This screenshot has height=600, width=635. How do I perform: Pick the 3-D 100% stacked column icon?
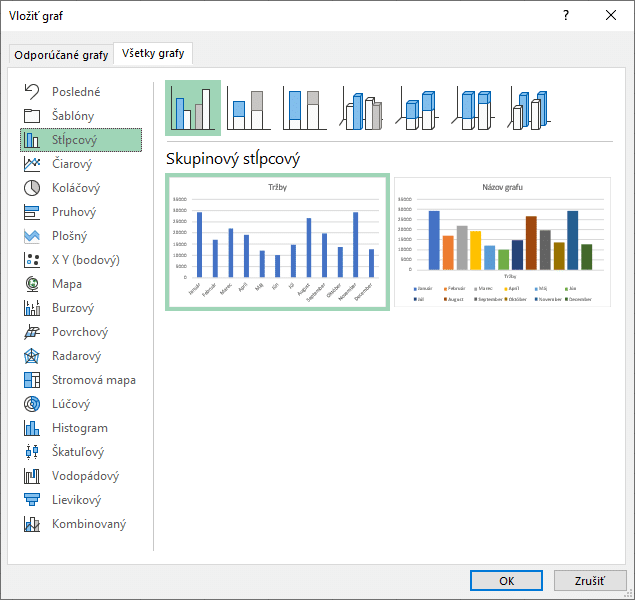(473, 108)
